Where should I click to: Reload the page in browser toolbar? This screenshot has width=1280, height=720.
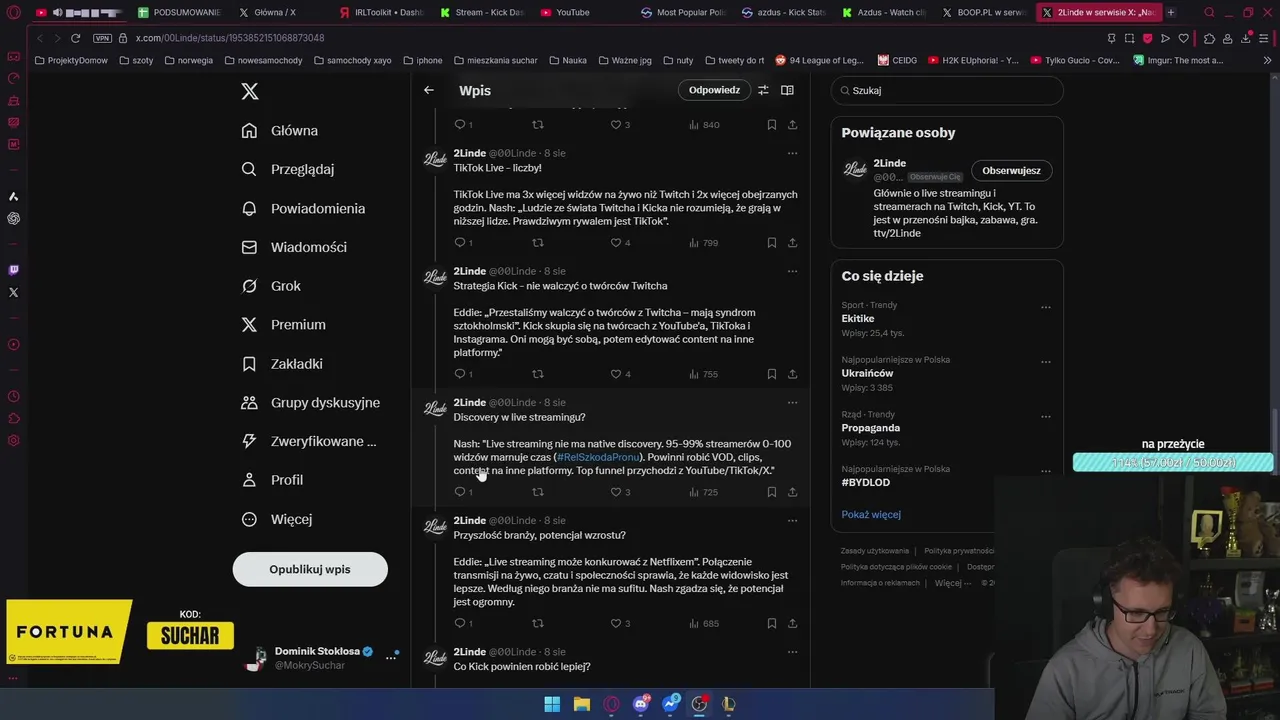pyautogui.click(x=75, y=38)
